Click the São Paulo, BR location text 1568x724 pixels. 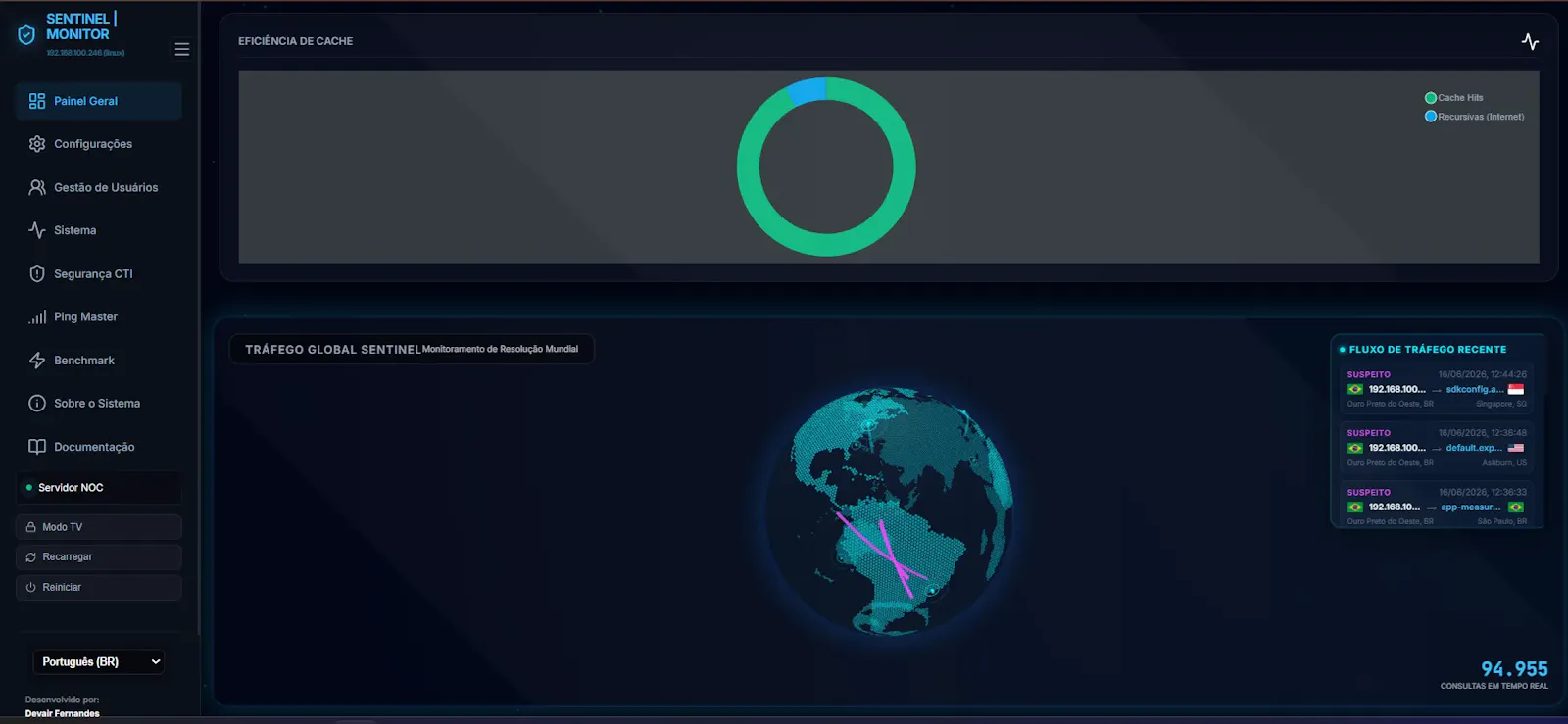pos(1502,521)
